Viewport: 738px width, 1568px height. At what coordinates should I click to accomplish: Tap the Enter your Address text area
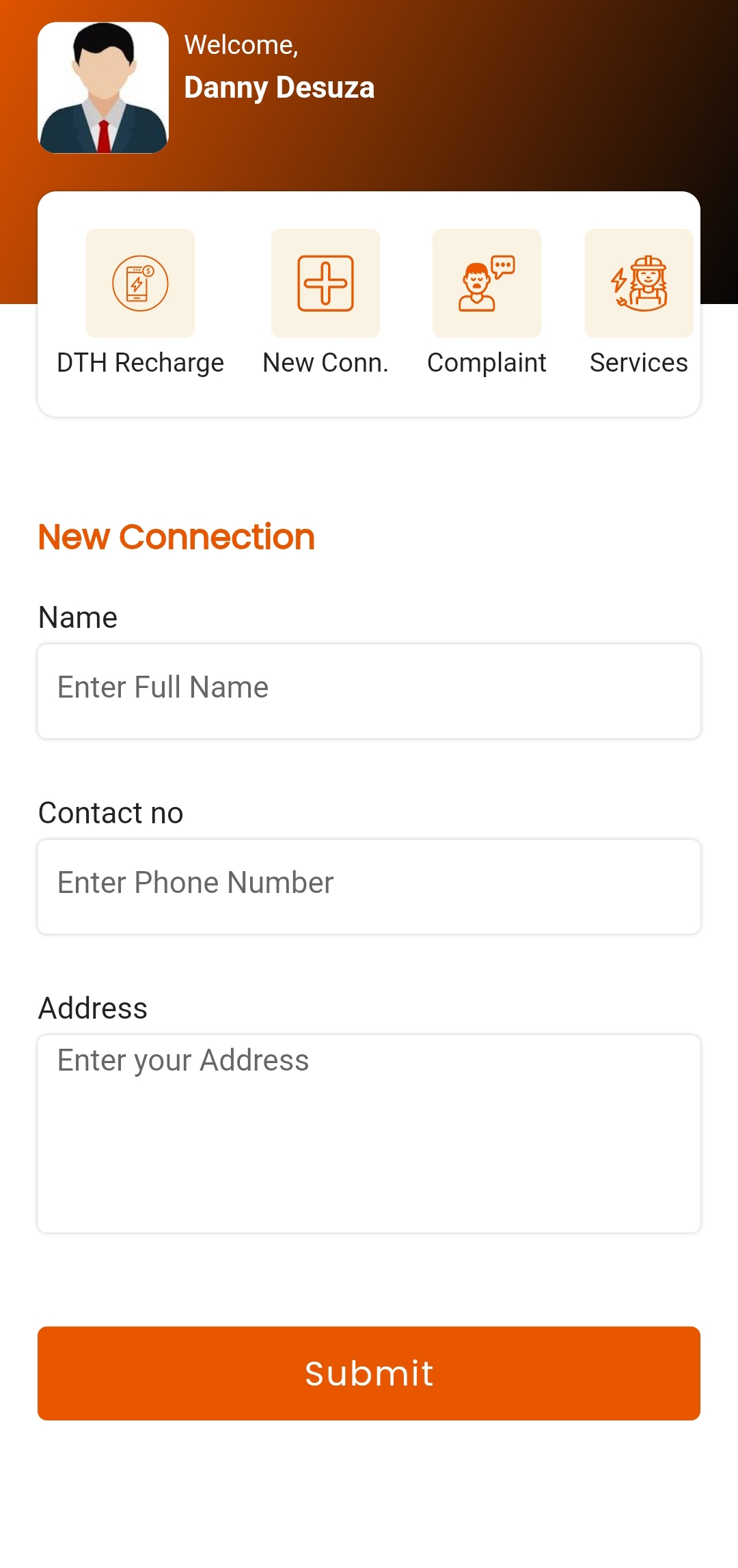(x=369, y=1133)
